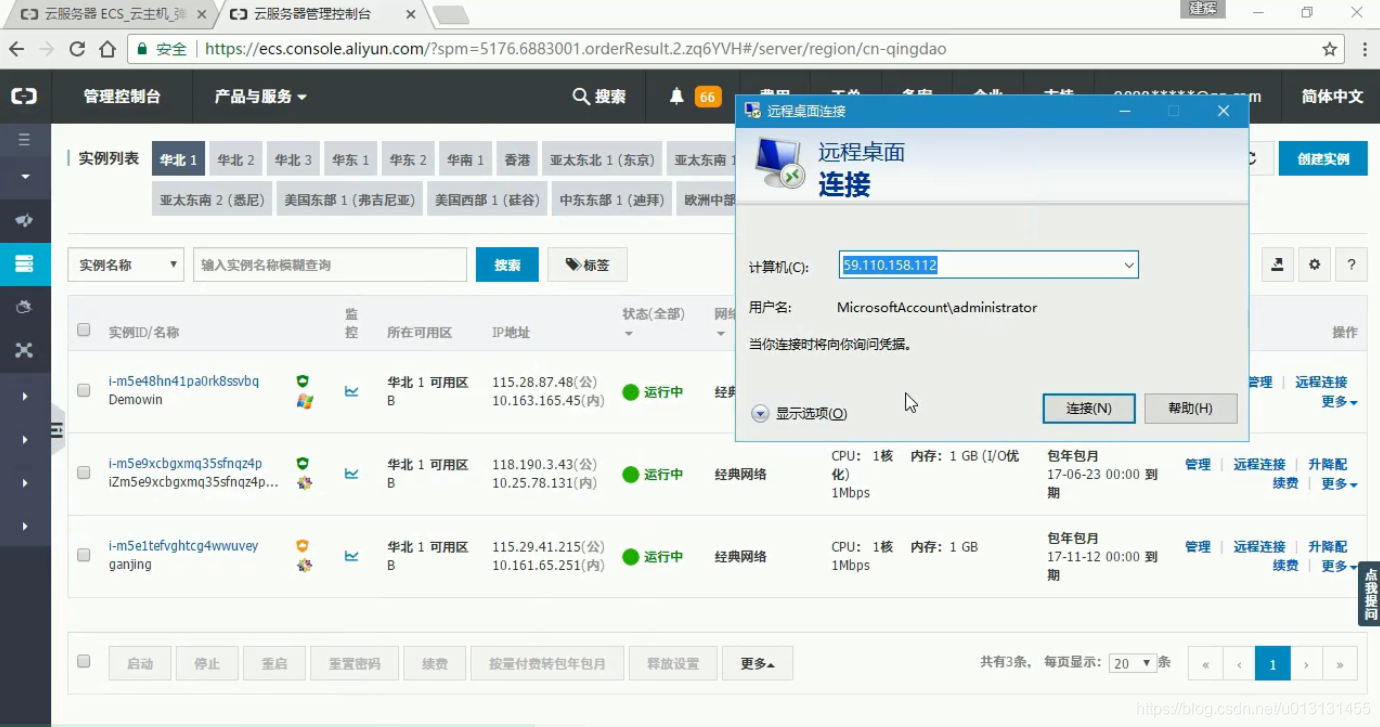Click browser URL address bar
The width and height of the screenshot is (1380, 727).
(735, 49)
